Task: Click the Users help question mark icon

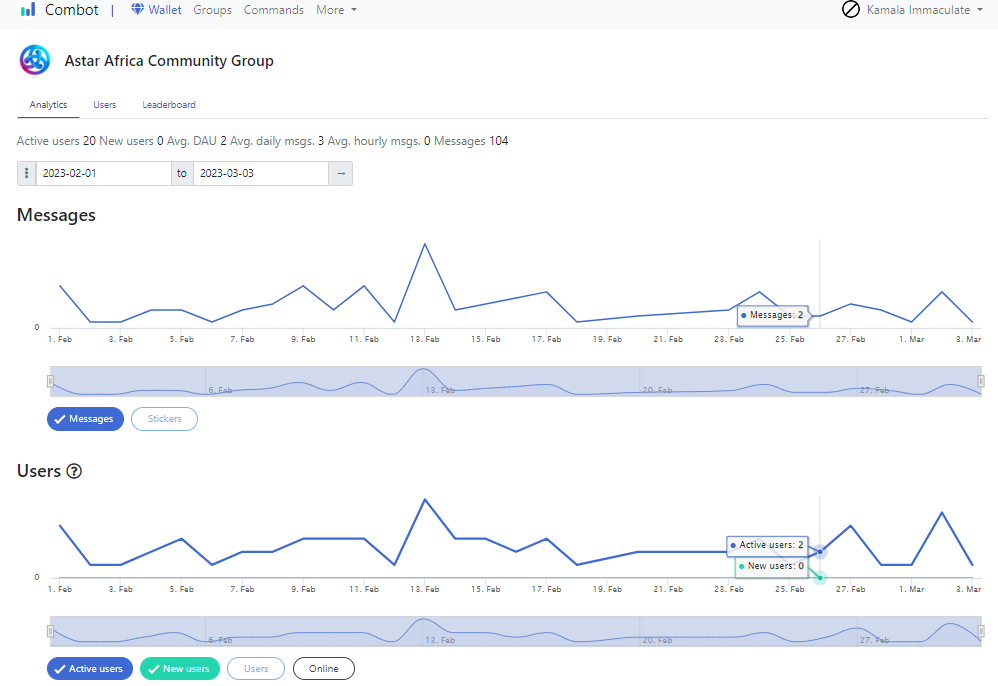Action: pyautogui.click(x=74, y=471)
